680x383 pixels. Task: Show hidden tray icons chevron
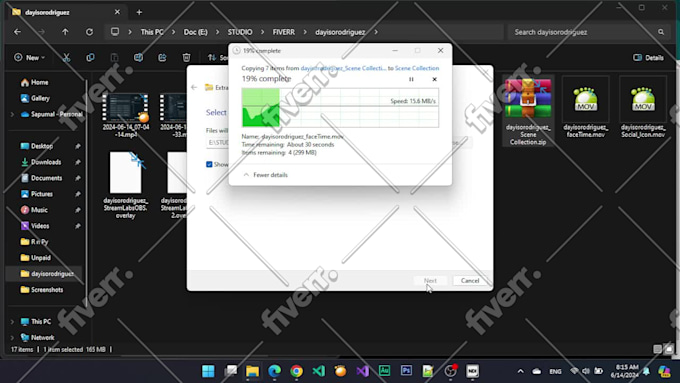pyautogui.click(x=520, y=371)
